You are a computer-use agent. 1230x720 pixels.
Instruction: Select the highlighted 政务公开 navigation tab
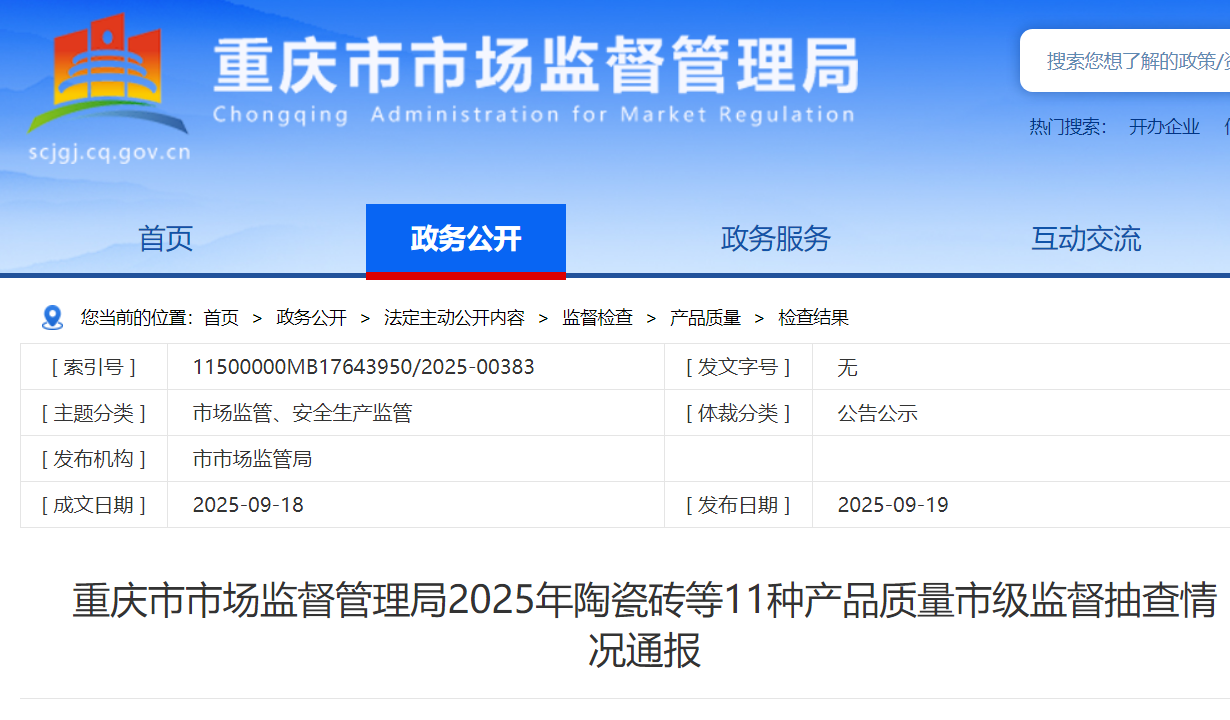[466, 239]
